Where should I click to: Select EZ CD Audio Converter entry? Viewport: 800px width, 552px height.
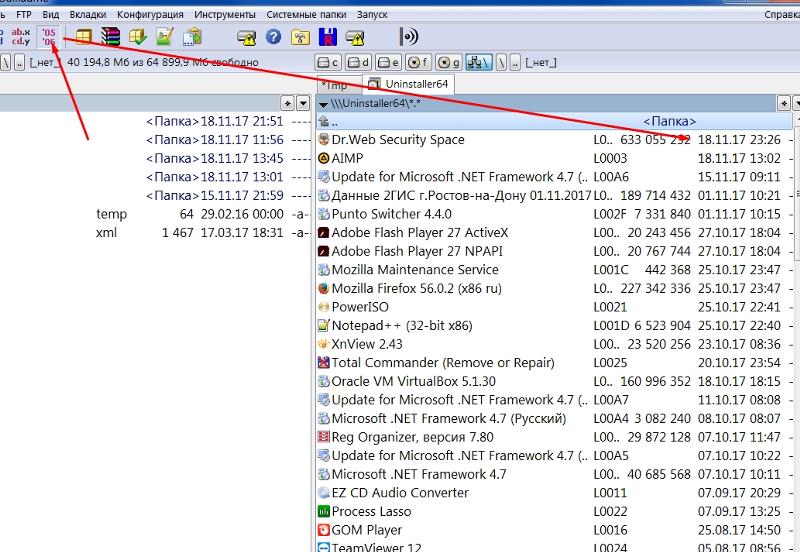(x=554, y=493)
